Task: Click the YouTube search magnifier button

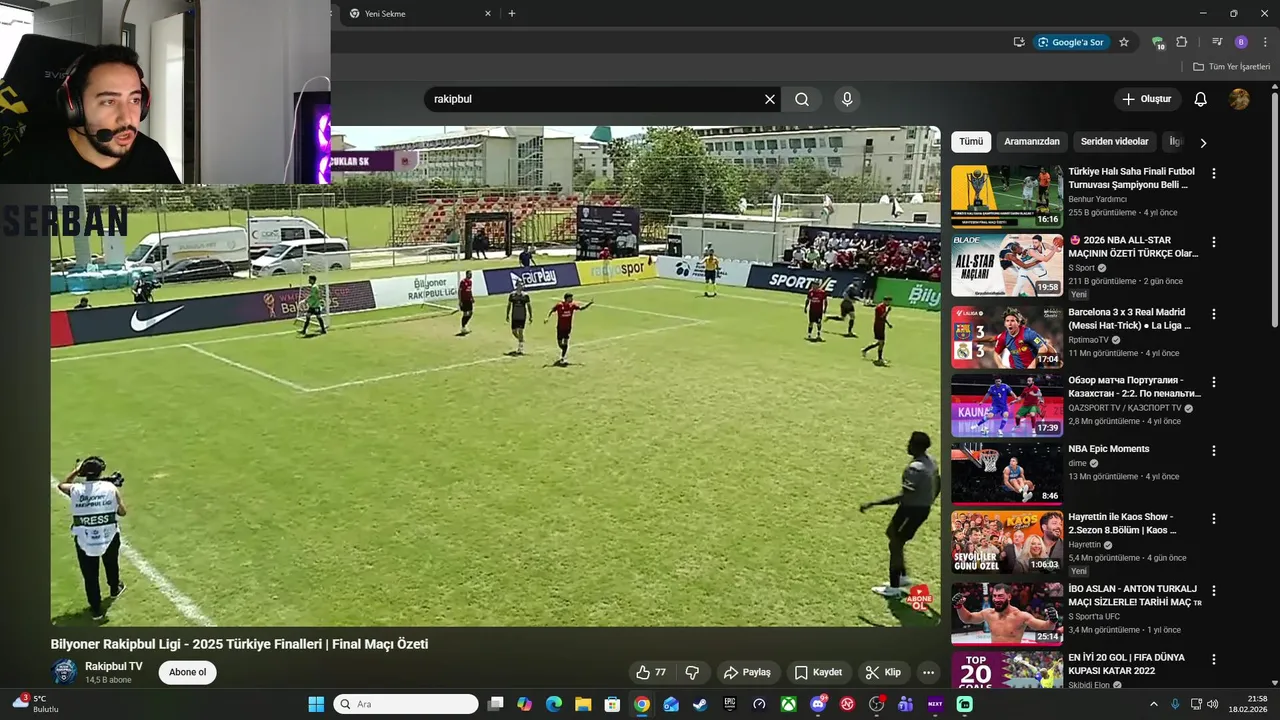Action: click(x=802, y=99)
